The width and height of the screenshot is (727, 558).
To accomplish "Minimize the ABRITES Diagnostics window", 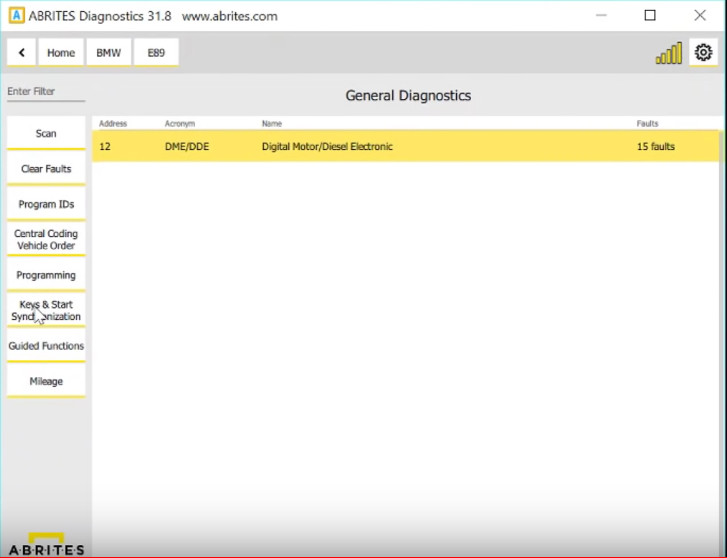I will 601,15.
